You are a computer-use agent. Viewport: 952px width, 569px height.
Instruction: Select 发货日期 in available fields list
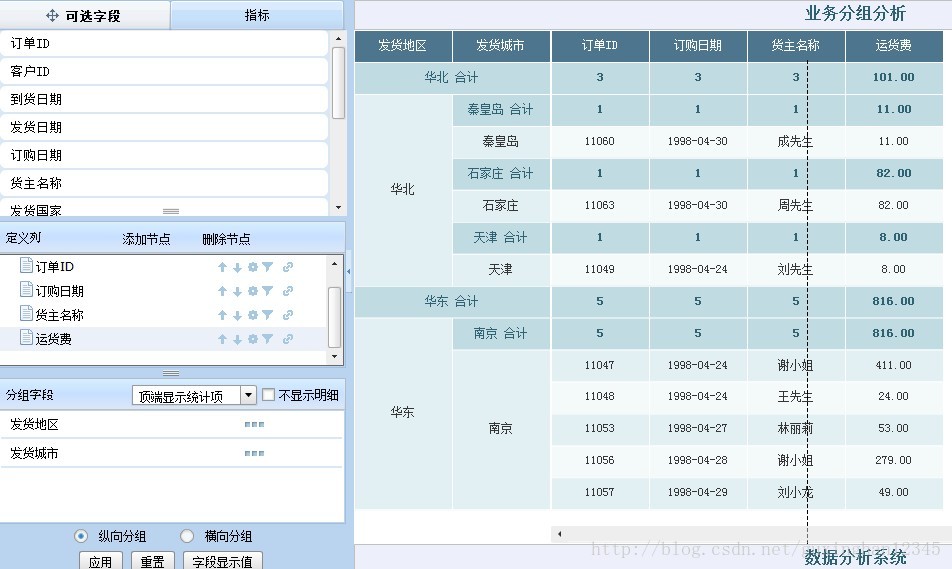[x=164, y=127]
